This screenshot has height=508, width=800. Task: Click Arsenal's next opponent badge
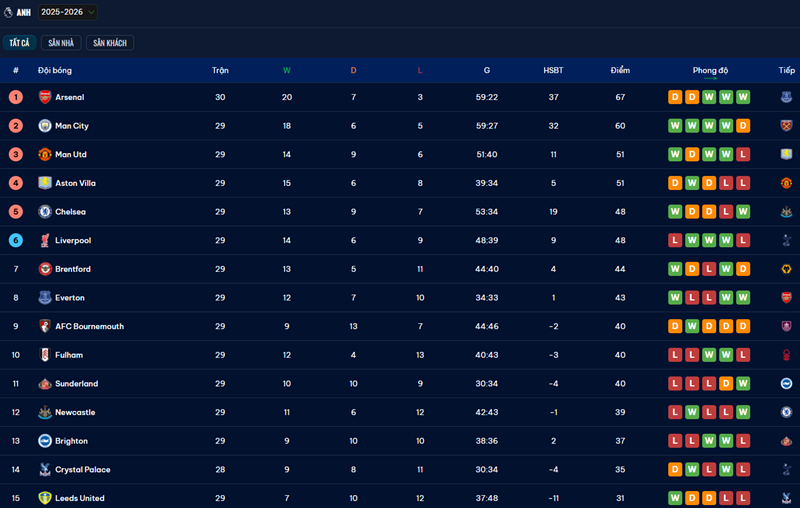786,97
